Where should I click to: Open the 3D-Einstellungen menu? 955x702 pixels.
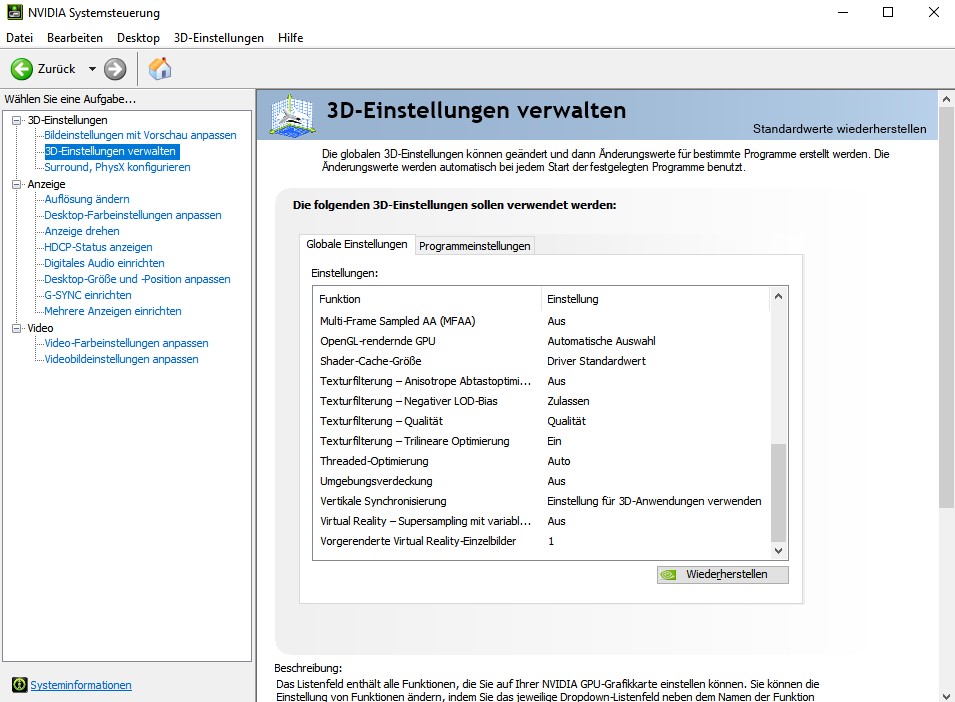point(219,38)
